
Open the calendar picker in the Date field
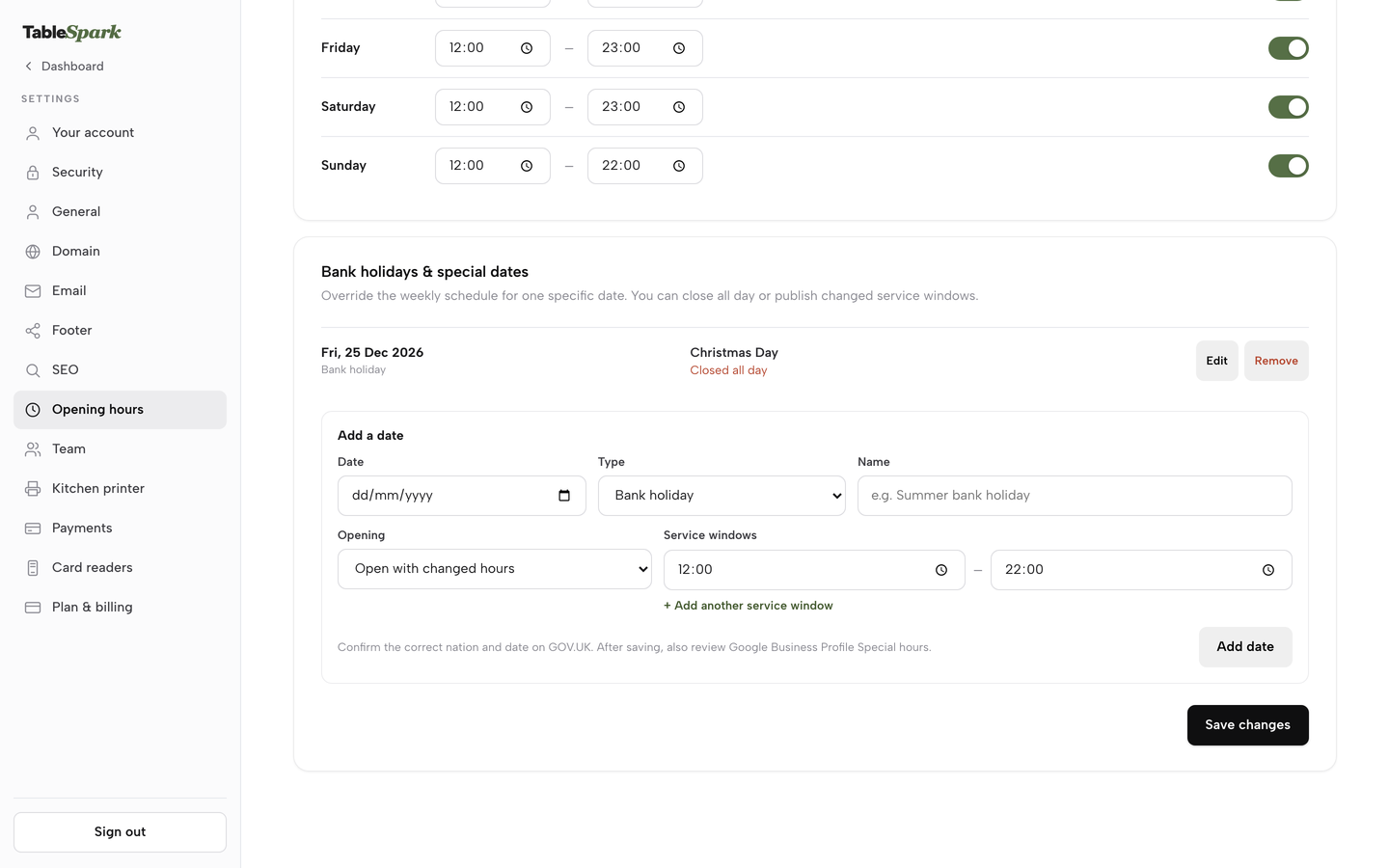point(564,496)
